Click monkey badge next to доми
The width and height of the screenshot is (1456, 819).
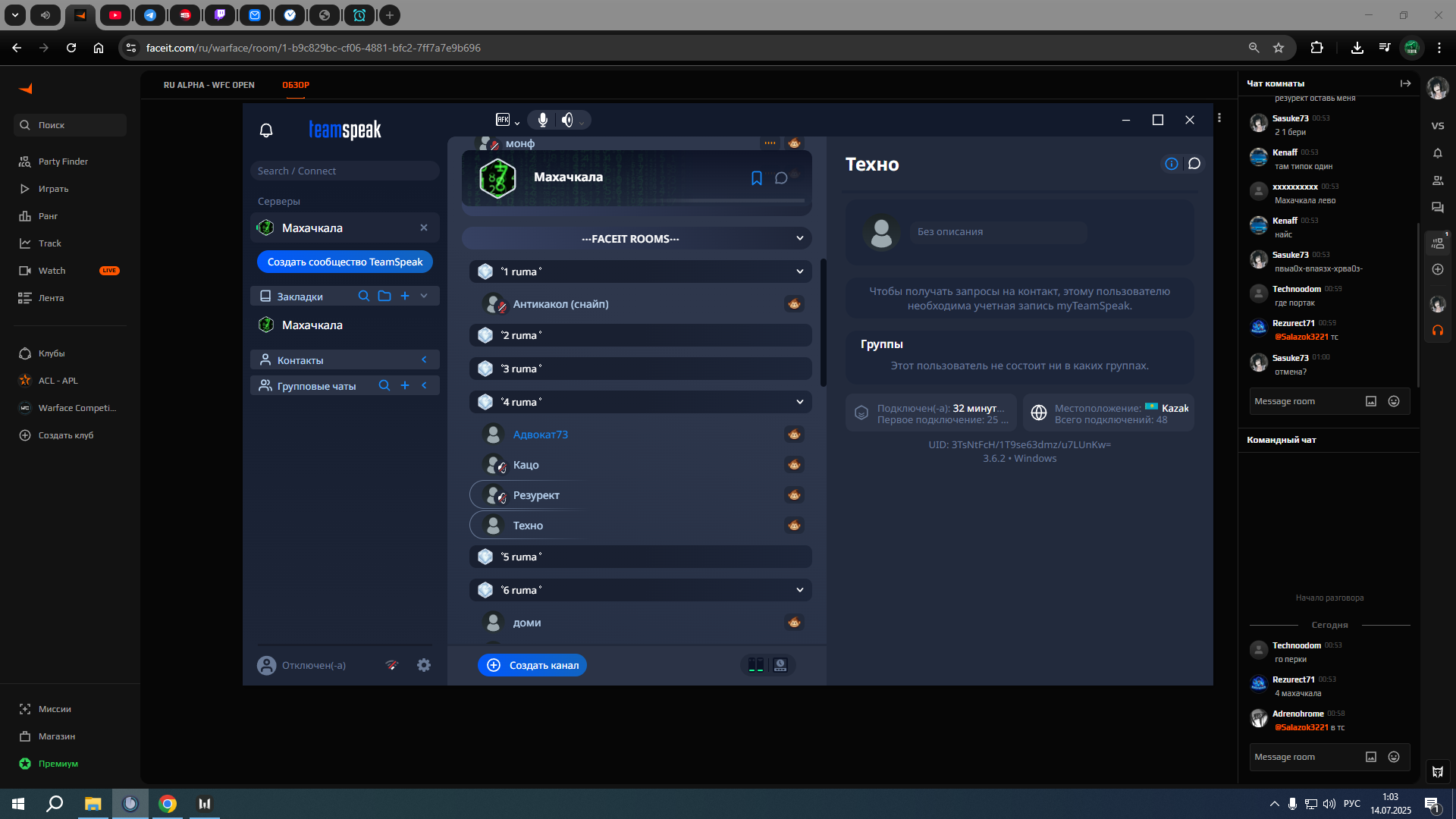(794, 623)
